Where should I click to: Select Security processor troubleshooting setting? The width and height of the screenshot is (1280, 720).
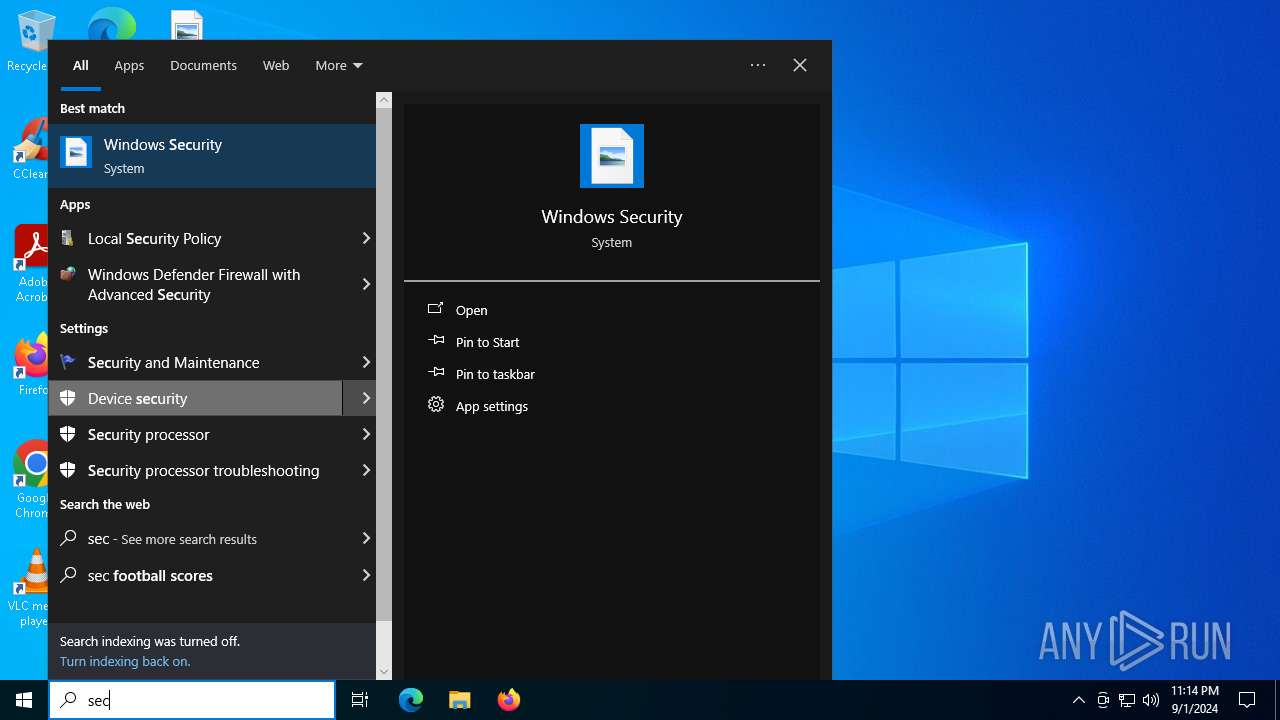click(x=196, y=470)
